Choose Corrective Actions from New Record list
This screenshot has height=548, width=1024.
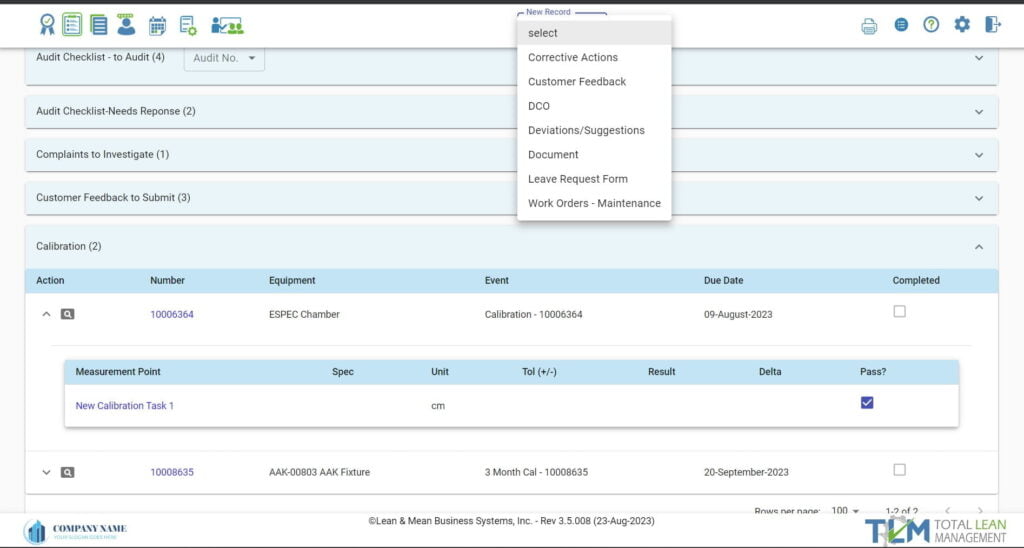point(594,57)
